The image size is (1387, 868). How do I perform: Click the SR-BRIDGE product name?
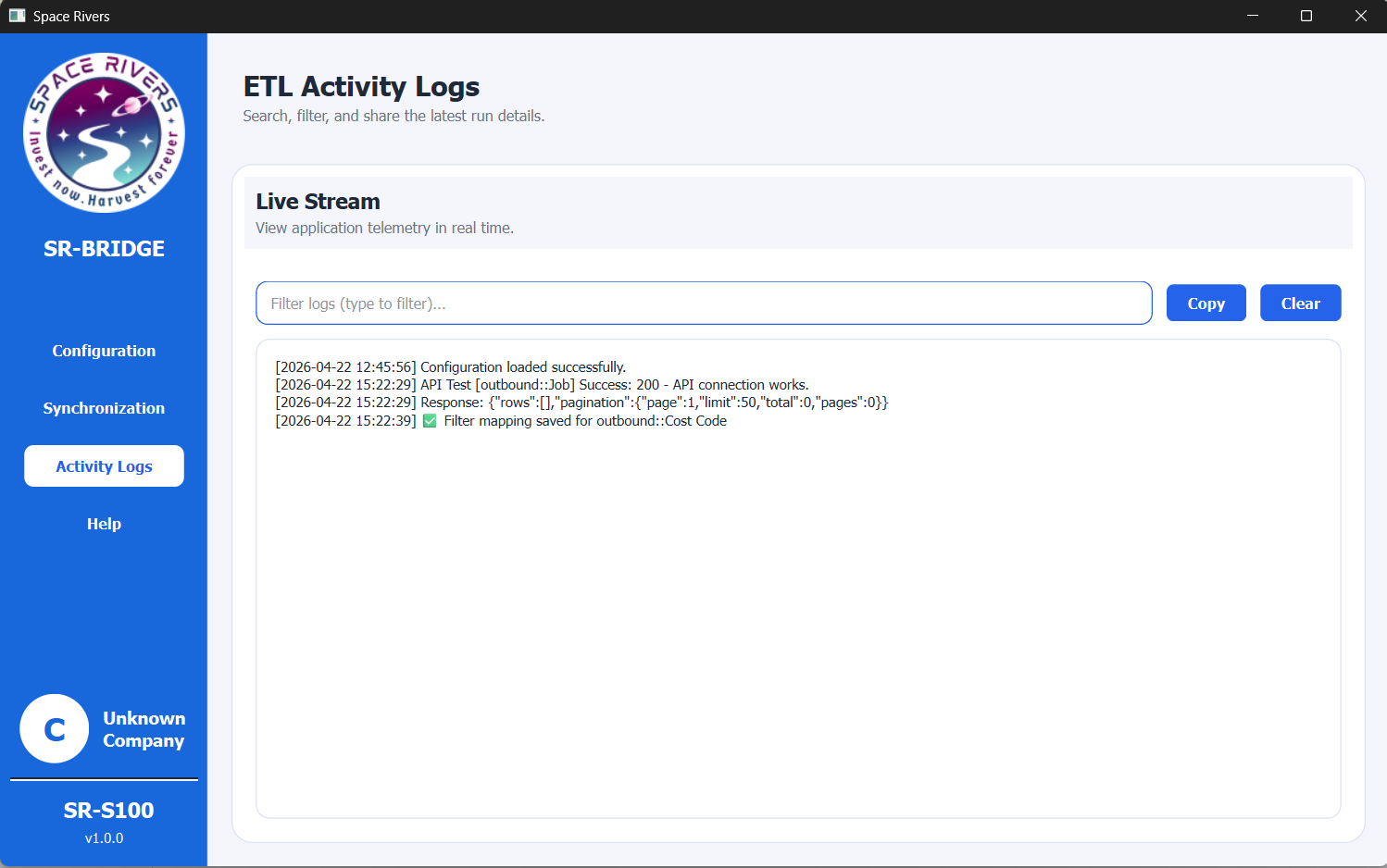coord(104,249)
